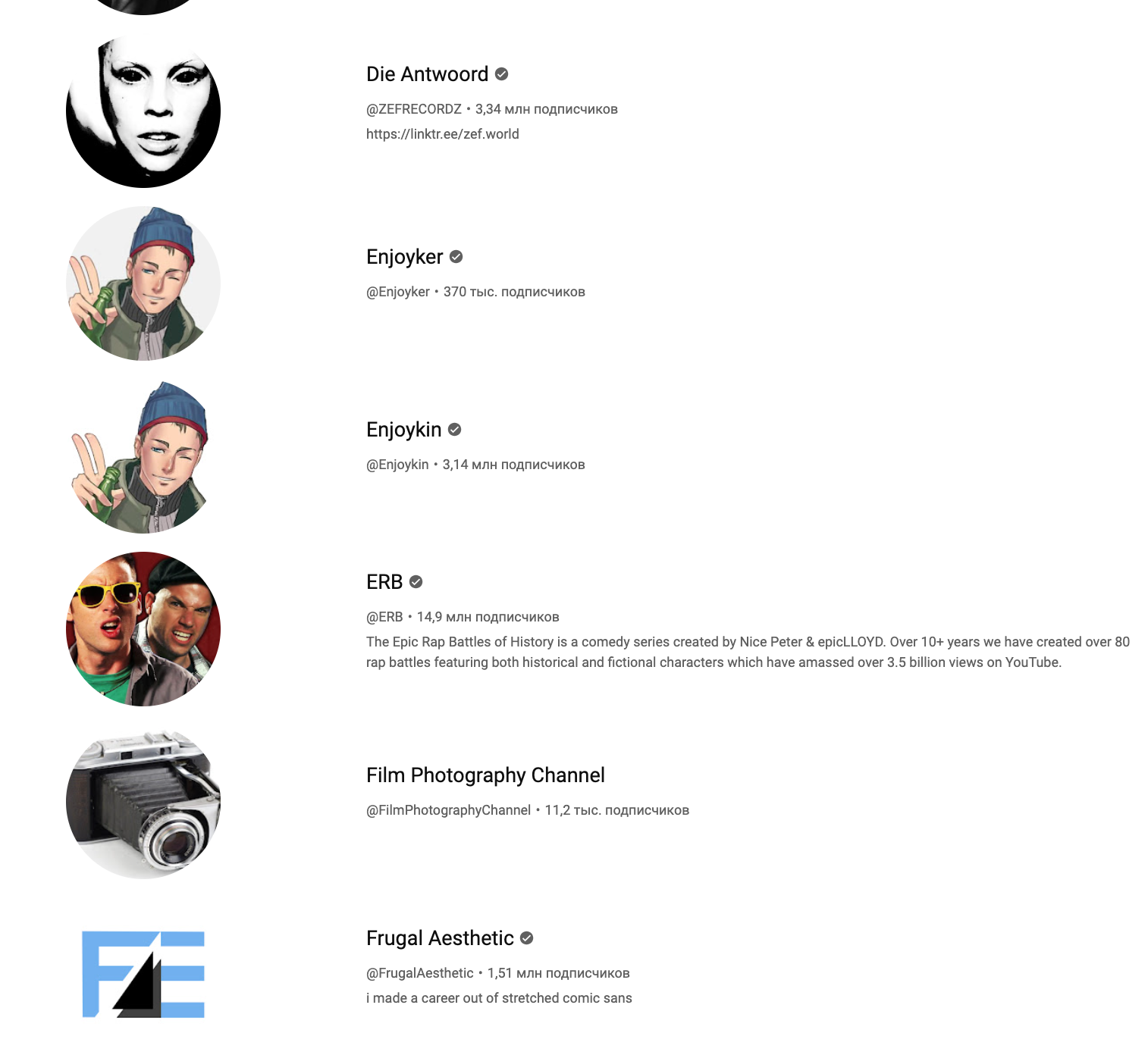The width and height of the screenshot is (1148, 1055).
Task: Click the Epic Rap Battles description text
Action: coord(748,652)
